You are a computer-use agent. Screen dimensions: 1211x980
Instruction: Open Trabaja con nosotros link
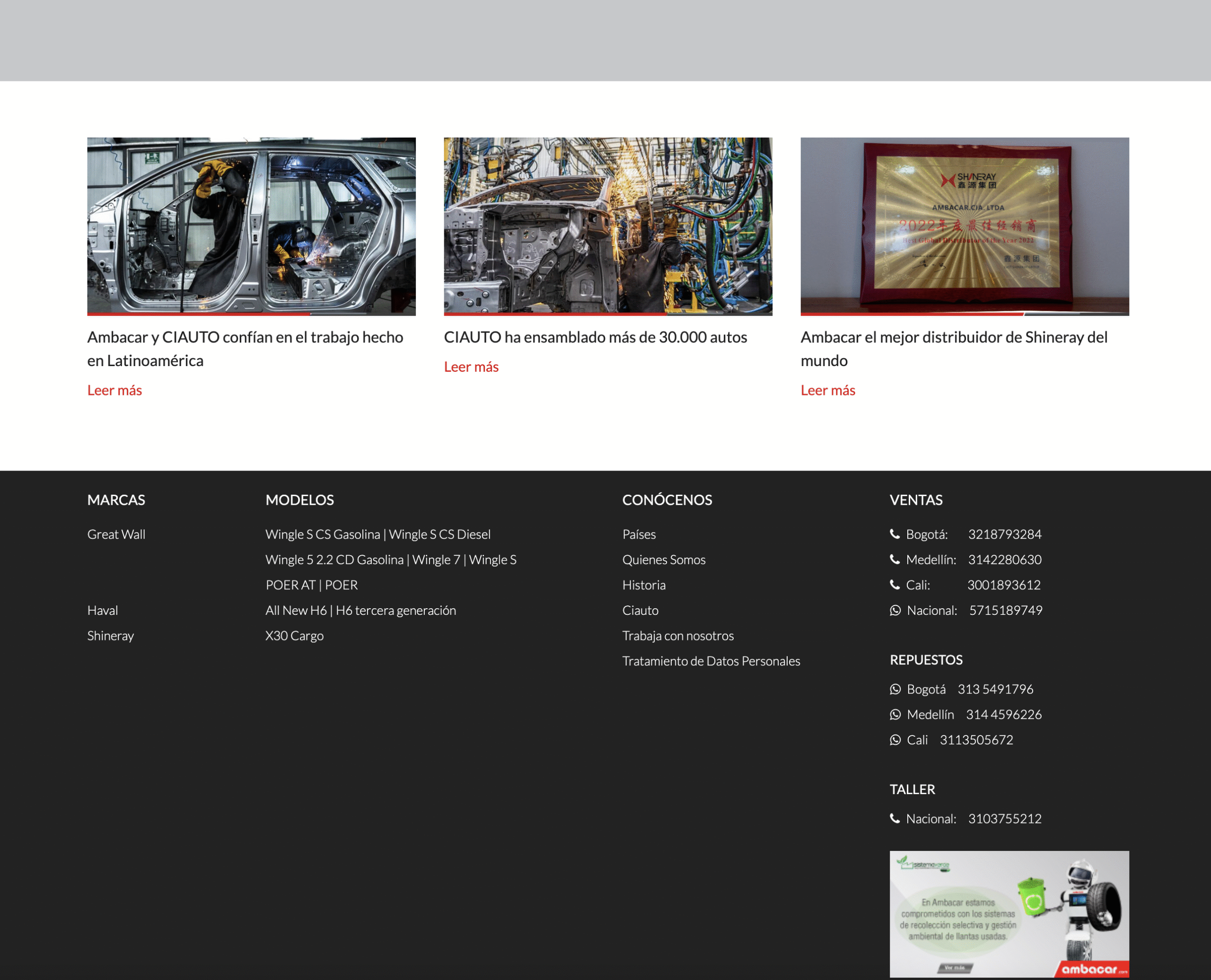(678, 636)
